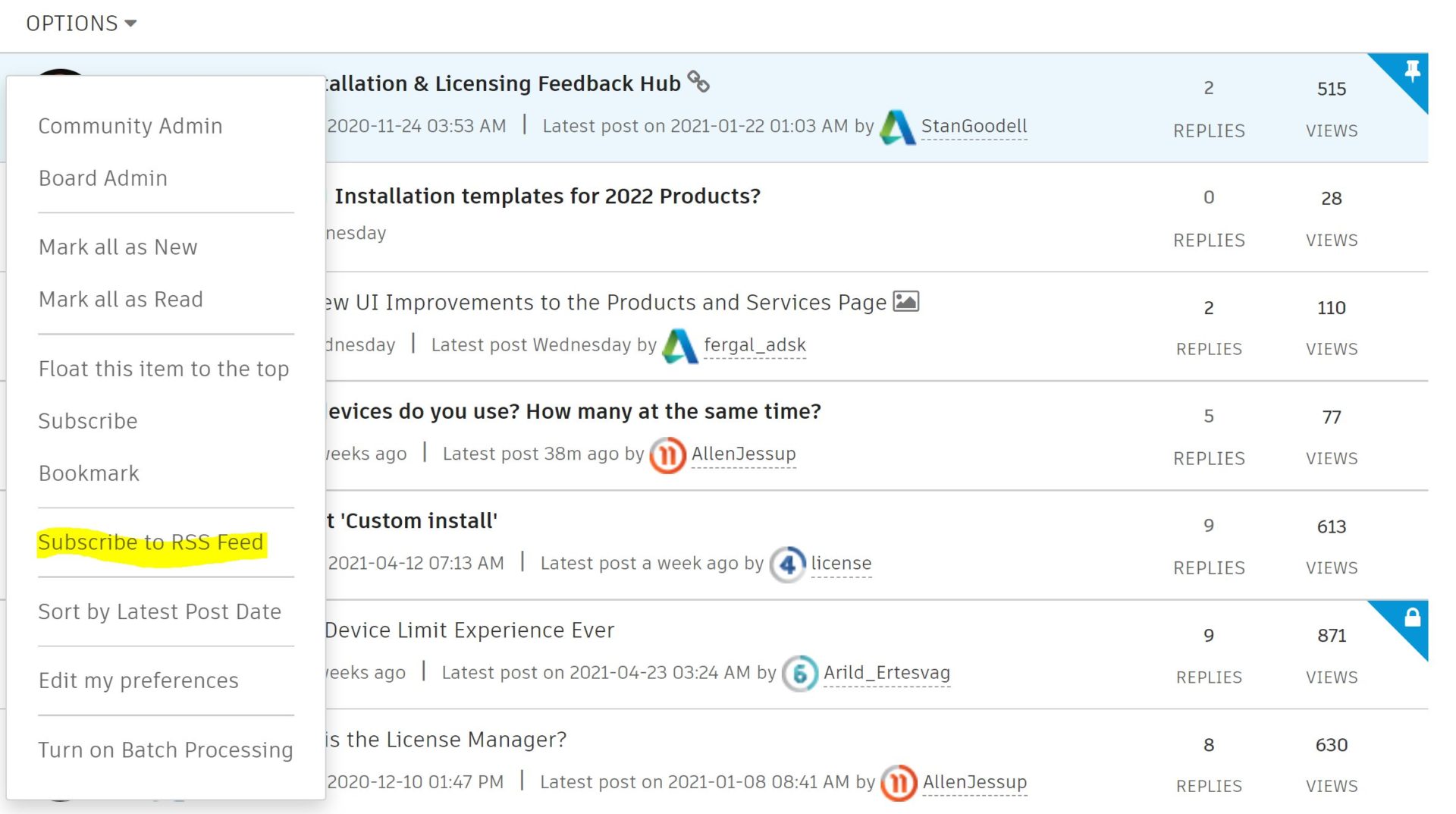Select Turn on Batch Processing
This screenshot has height=814, width=1456.
click(x=166, y=750)
